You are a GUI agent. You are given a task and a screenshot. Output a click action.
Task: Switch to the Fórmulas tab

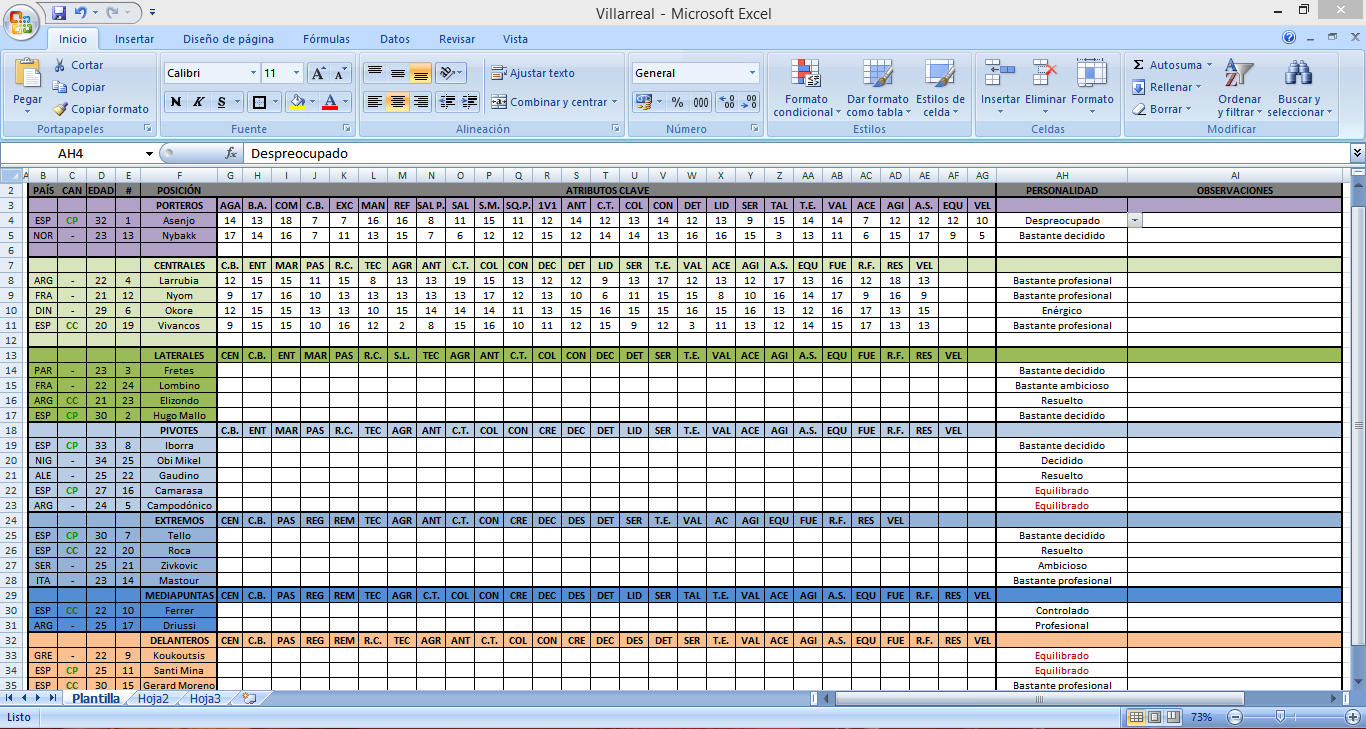[326, 39]
